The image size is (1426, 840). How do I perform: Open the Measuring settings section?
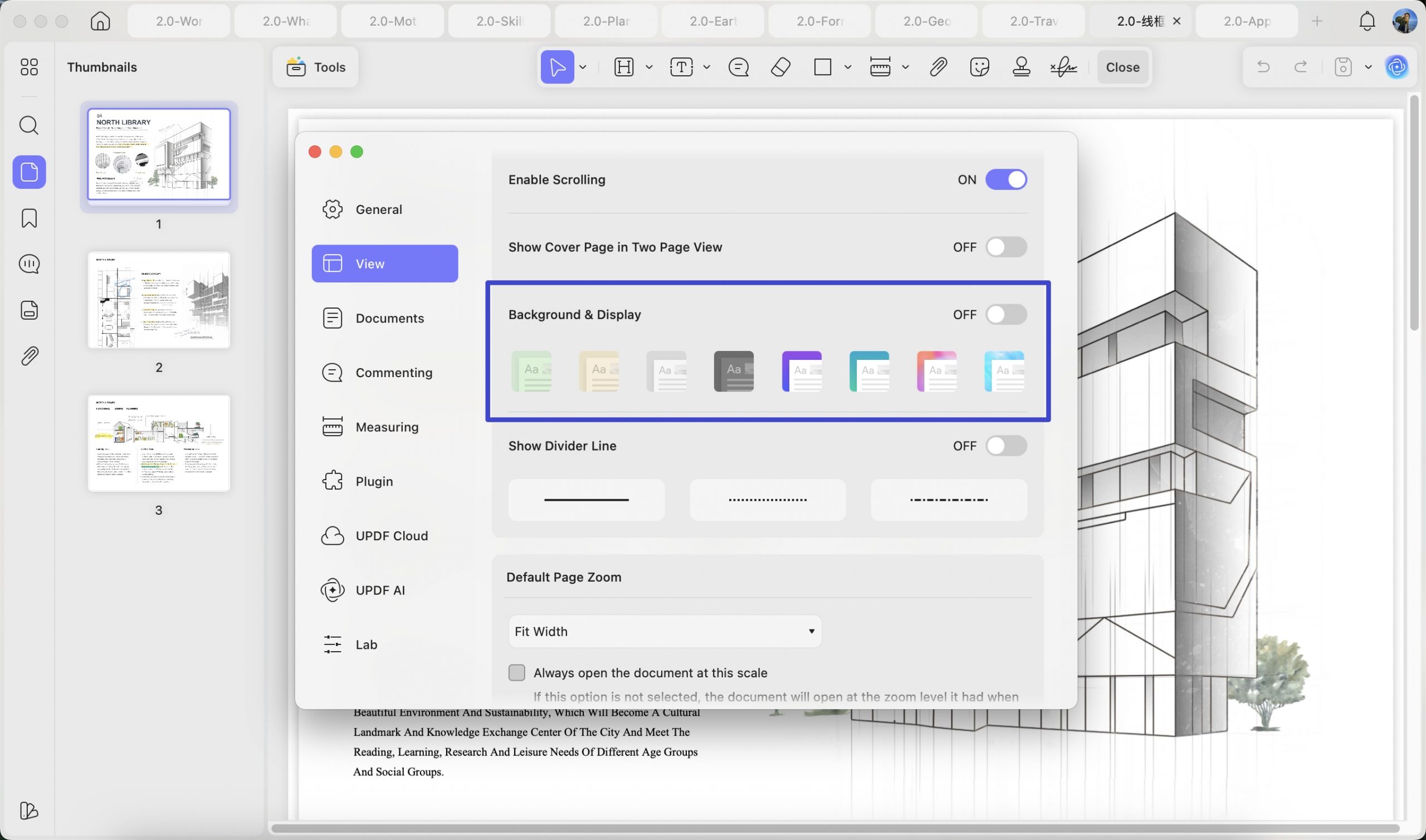pyautogui.click(x=385, y=427)
